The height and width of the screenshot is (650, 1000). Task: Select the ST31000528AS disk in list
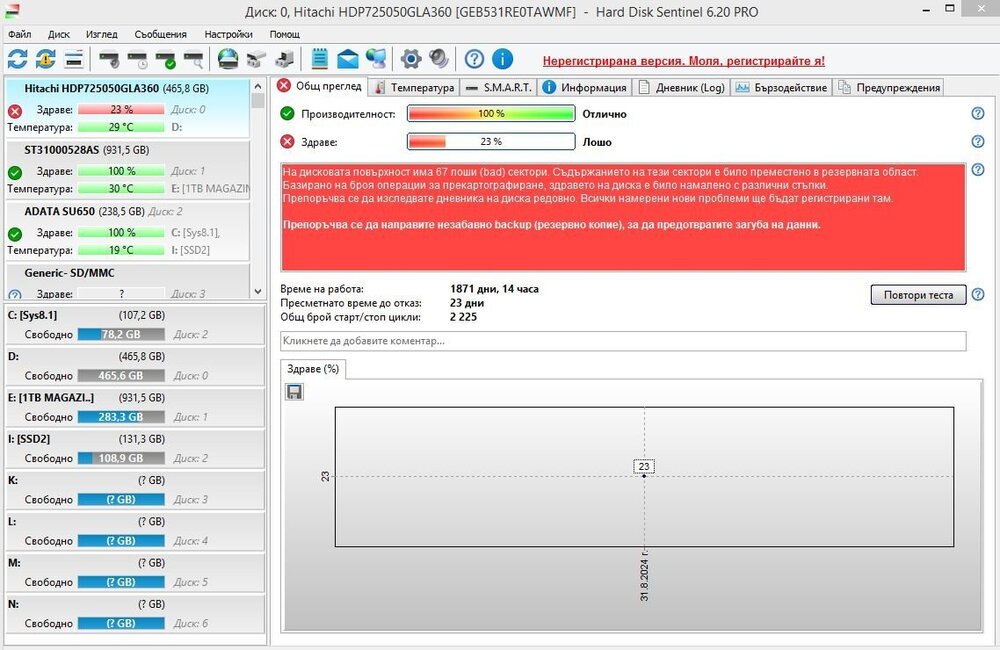pos(62,150)
